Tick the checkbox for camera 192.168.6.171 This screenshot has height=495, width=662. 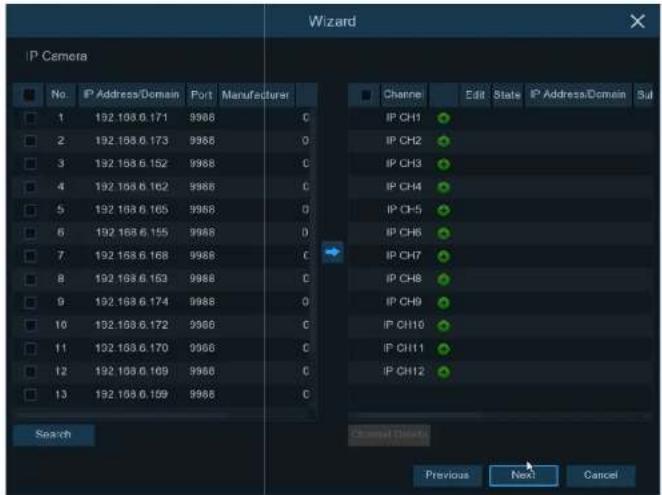(30, 117)
